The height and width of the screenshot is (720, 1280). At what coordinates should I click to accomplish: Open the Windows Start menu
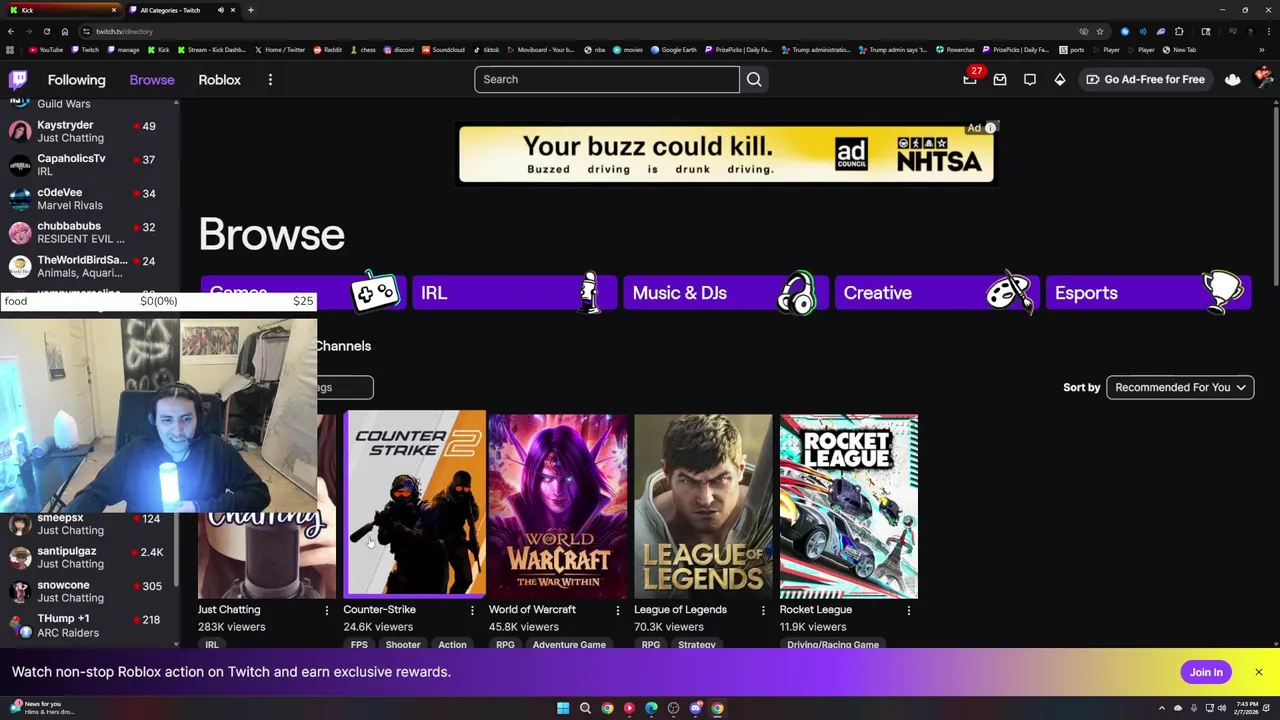(x=563, y=708)
